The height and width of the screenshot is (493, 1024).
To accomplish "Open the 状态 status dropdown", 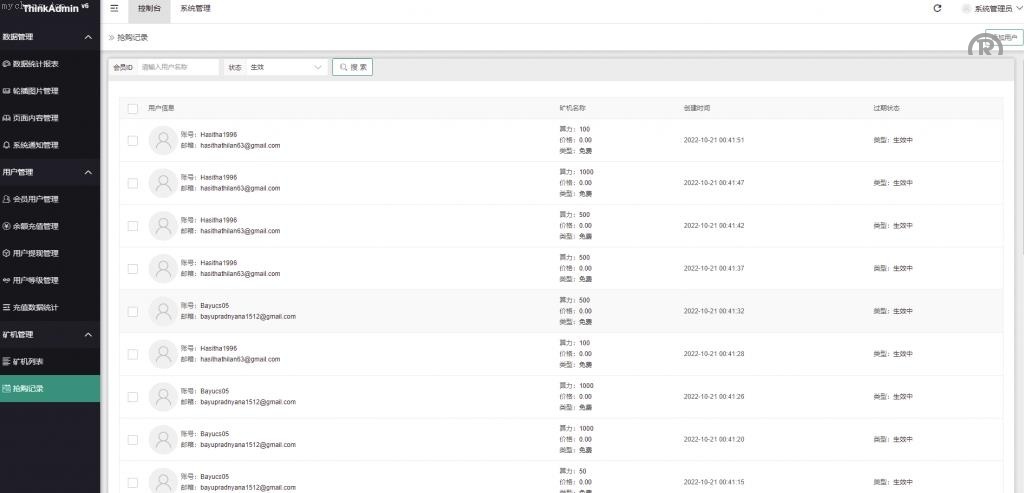I will coord(287,67).
